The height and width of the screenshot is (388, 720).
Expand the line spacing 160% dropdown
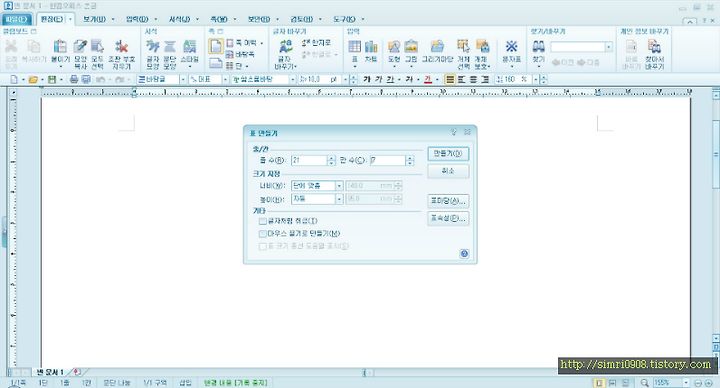pyautogui.click(x=535, y=79)
